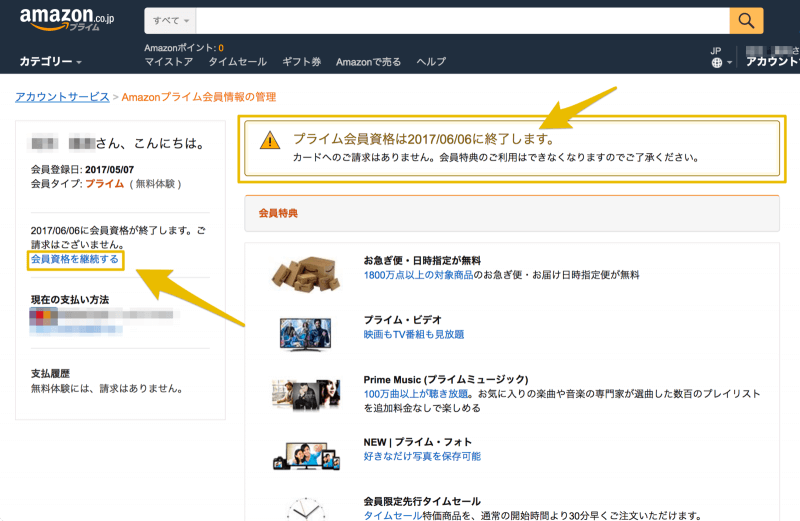This screenshot has height=521, width=800.
Task: Click the 会員限定先行タイムセール heading
Action: 422,501
